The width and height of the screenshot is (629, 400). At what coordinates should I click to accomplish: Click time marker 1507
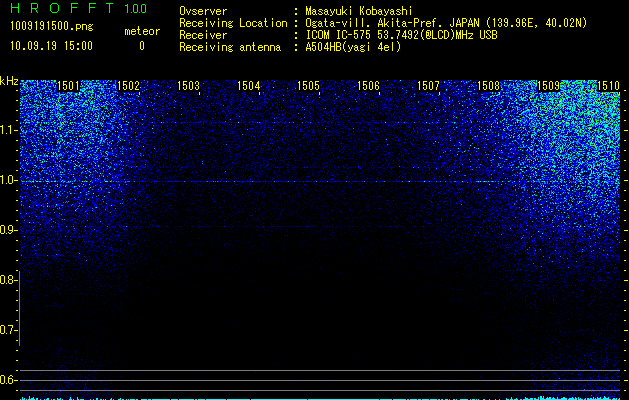coord(428,85)
